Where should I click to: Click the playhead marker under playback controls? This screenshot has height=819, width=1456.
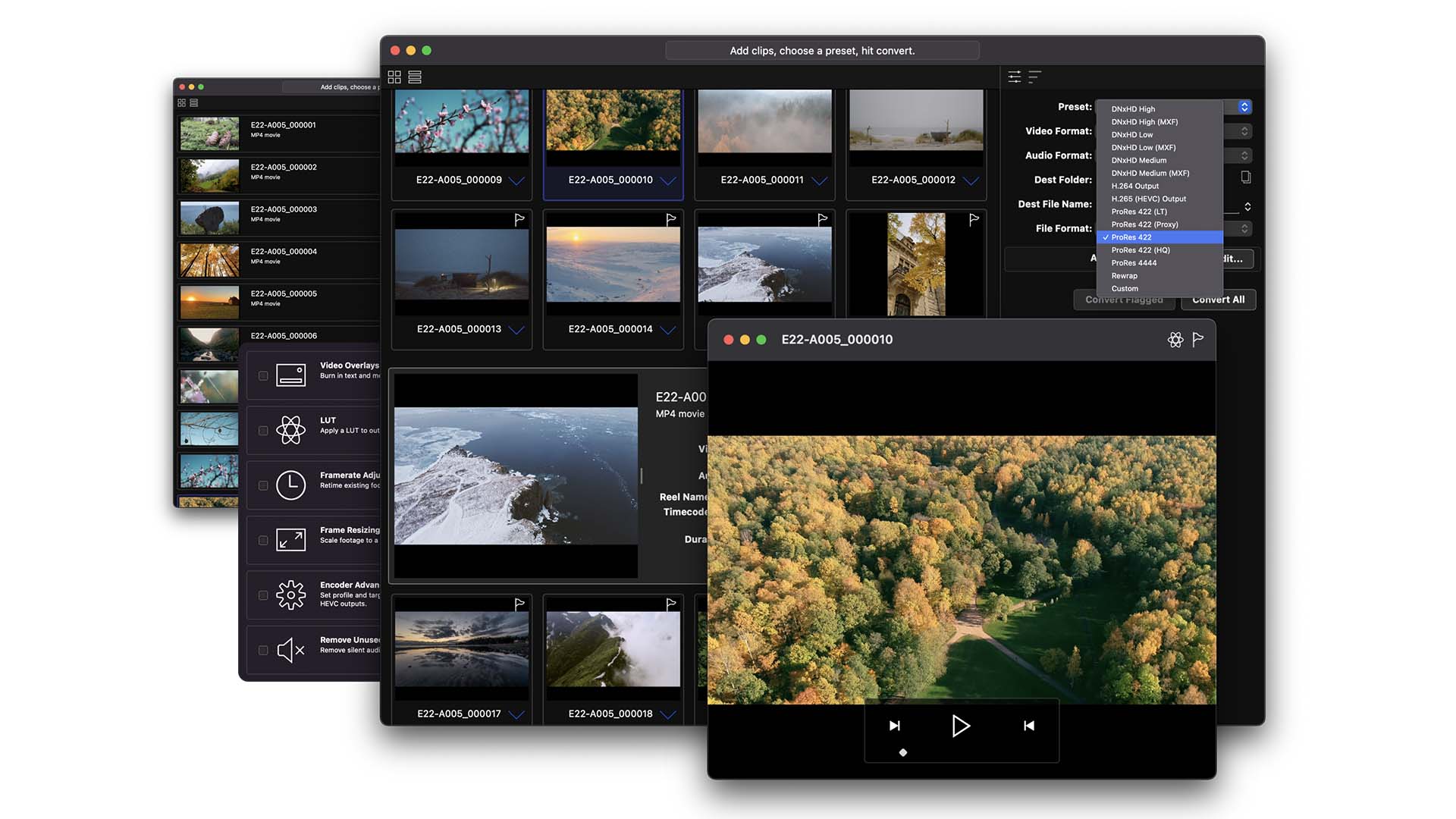(902, 752)
